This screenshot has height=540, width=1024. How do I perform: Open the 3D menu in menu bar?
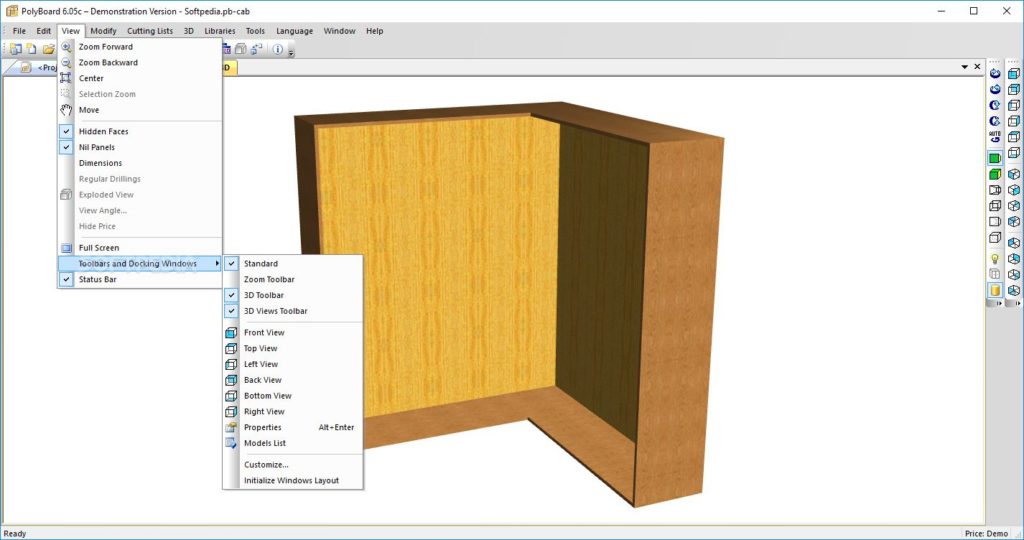tap(189, 31)
